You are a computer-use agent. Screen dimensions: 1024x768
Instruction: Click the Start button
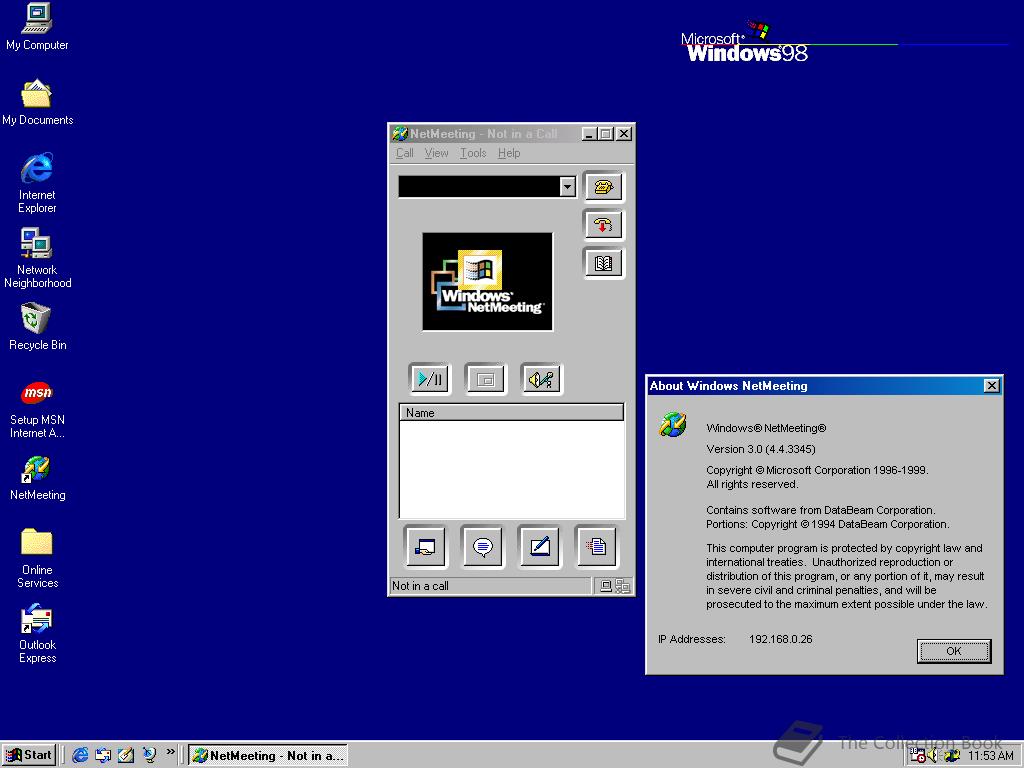29,755
